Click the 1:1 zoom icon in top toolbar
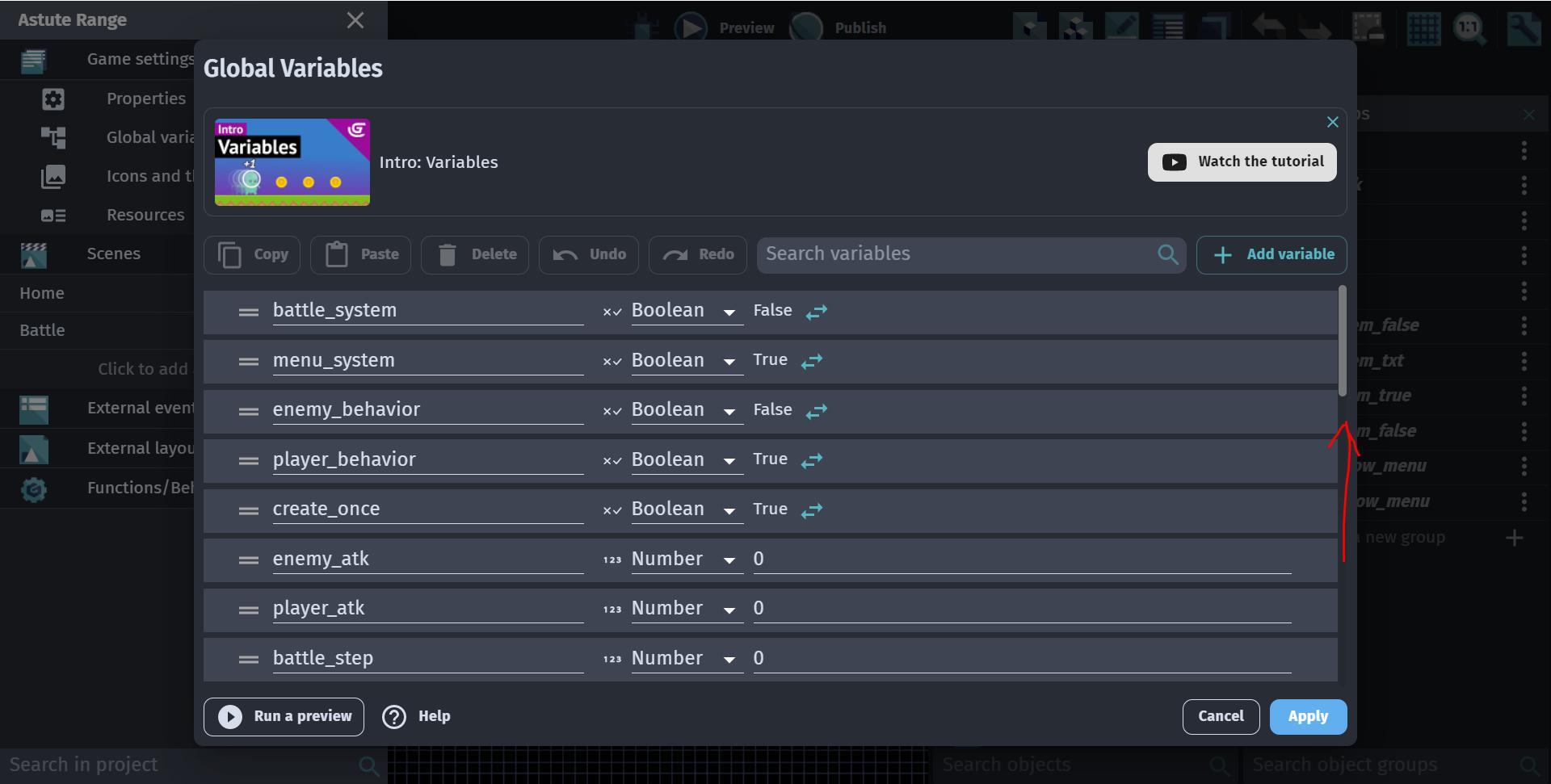This screenshot has width=1551, height=784. (1469, 28)
